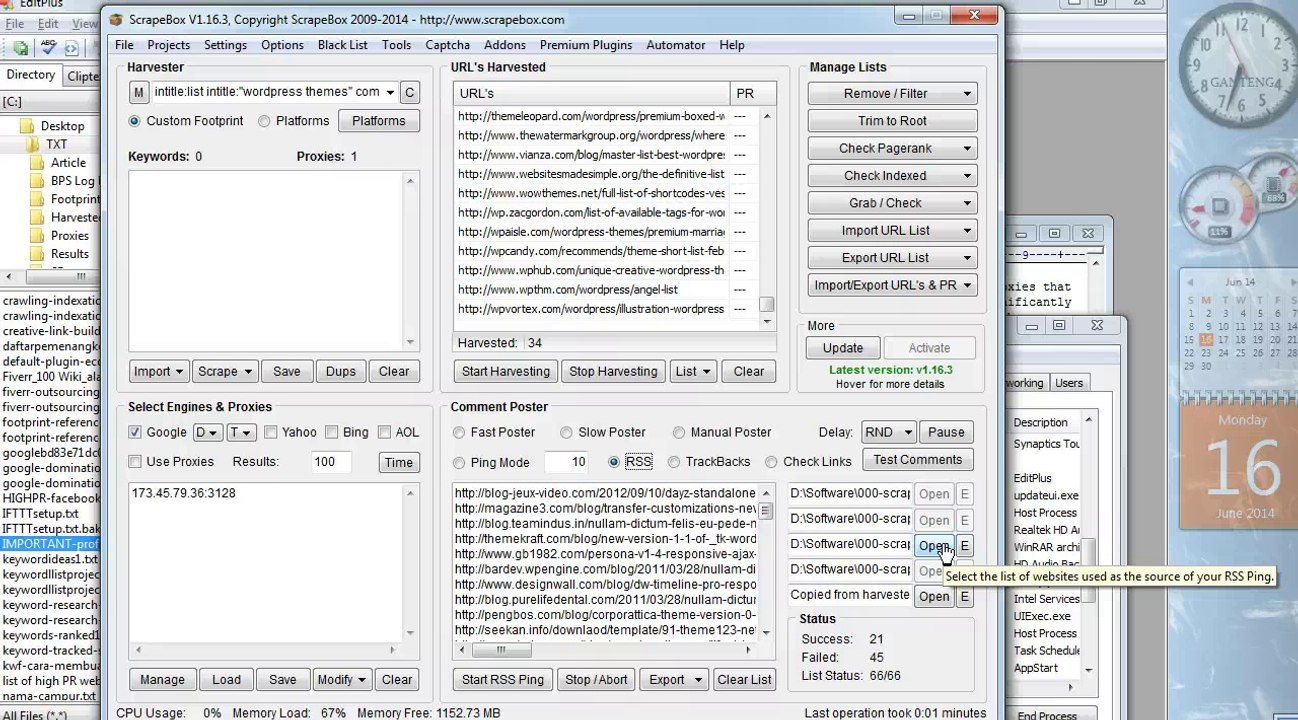Click the vertical scrollbar of URL's Harvested list

[x=767, y=218]
